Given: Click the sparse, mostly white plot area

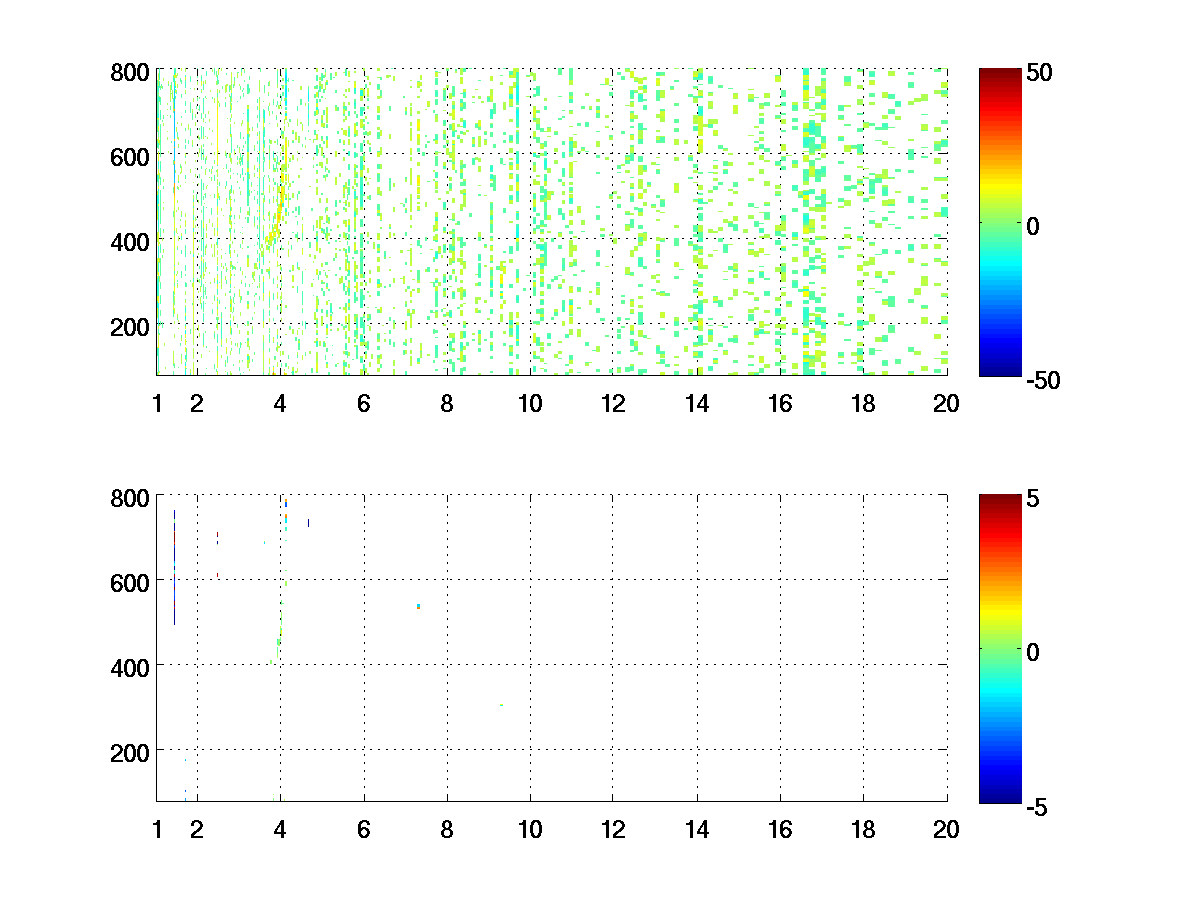Looking at the screenshot, I should tap(551, 647).
